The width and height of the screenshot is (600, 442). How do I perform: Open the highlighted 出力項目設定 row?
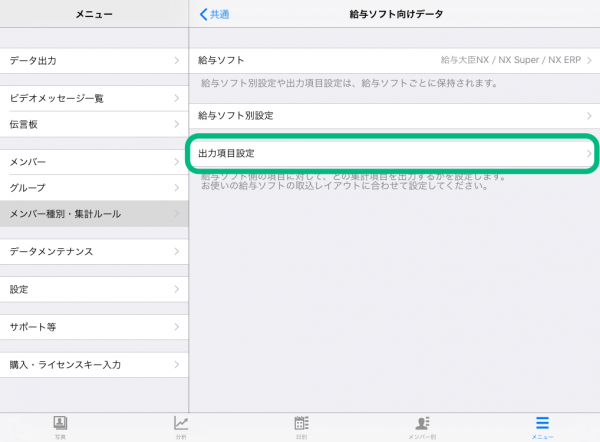pyautogui.click(x=394, y=154)
